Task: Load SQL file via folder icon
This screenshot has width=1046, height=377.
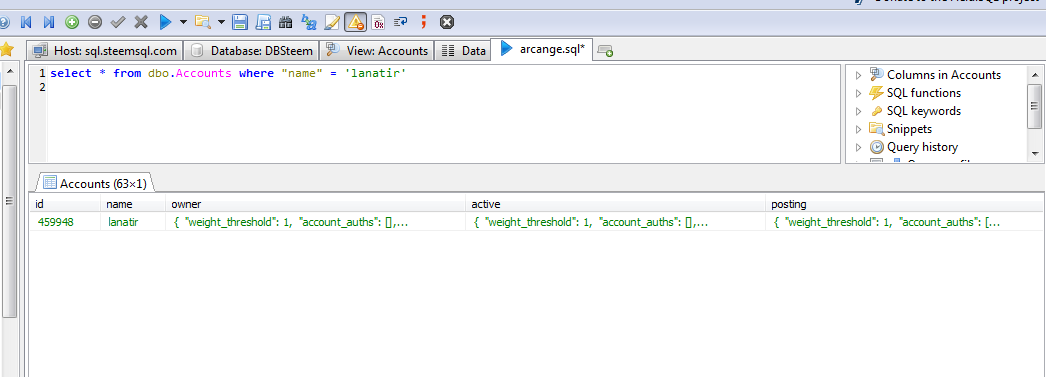Action: coord(203,22)
